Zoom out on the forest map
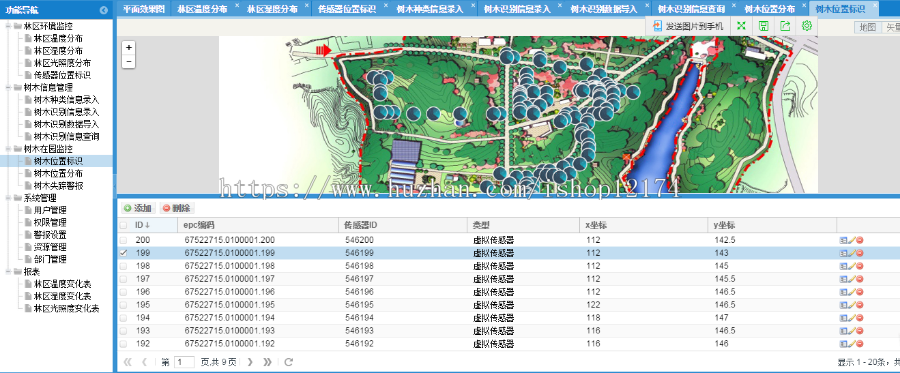The image size is (900, 373). coord(129,61)
